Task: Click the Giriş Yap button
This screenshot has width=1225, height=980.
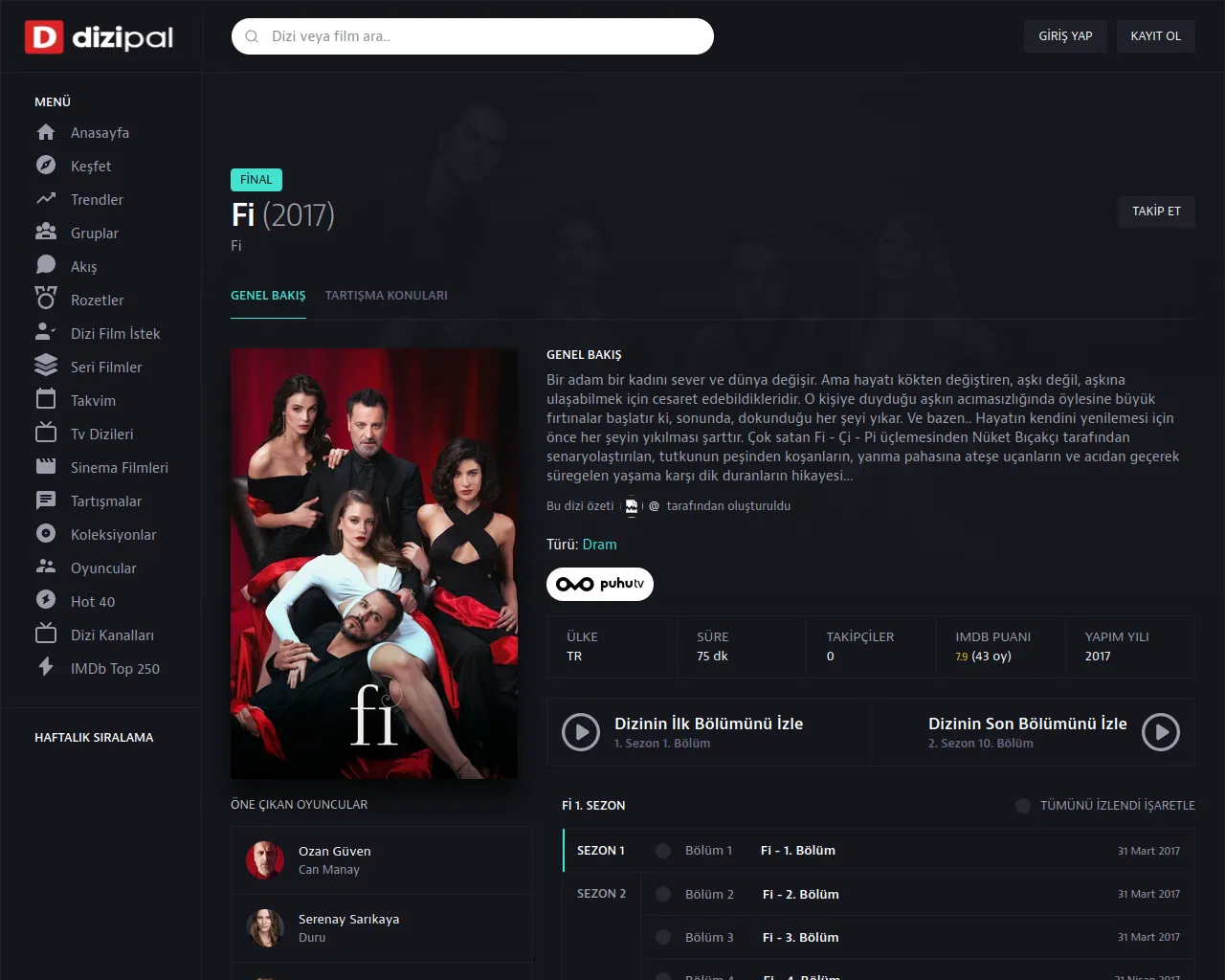Action: [1065, 36]
